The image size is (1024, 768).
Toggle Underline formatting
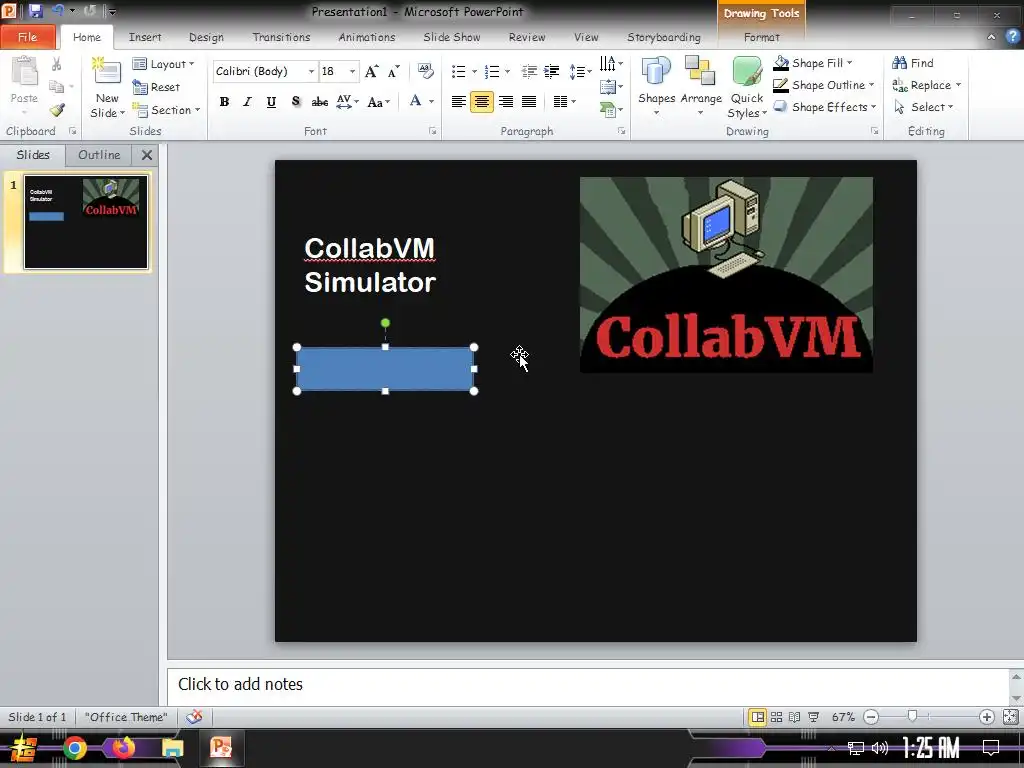[271, 101]
